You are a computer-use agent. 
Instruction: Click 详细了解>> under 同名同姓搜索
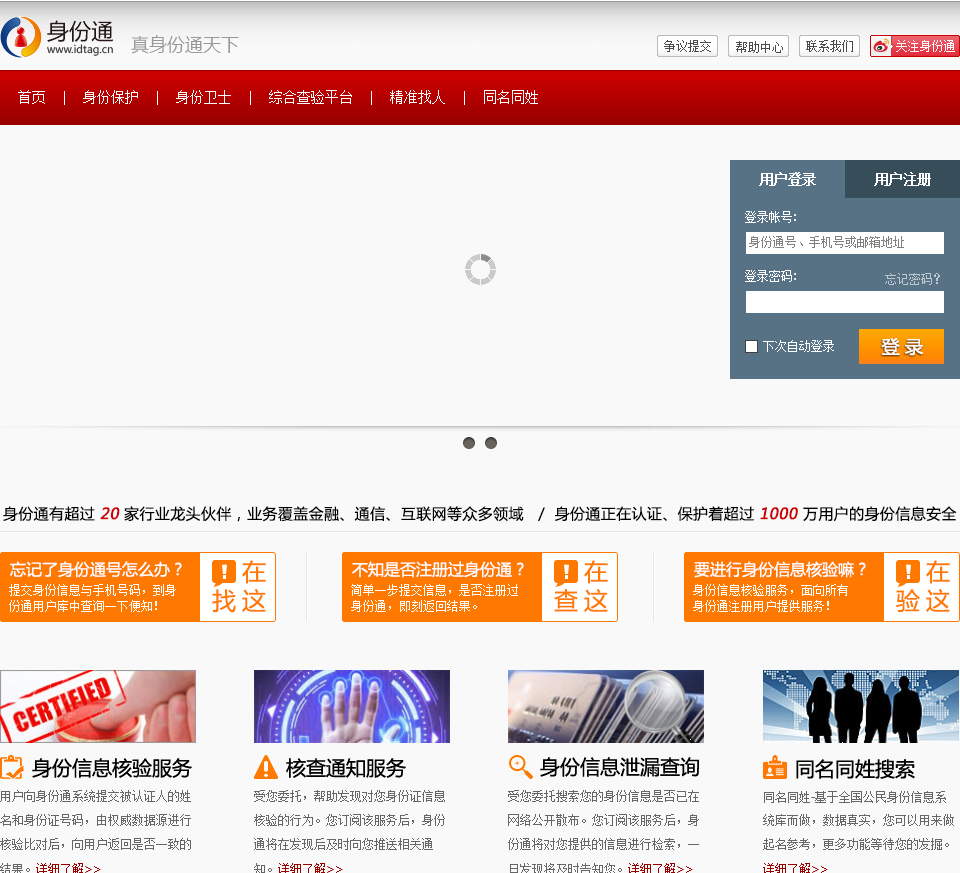(795, 867)
